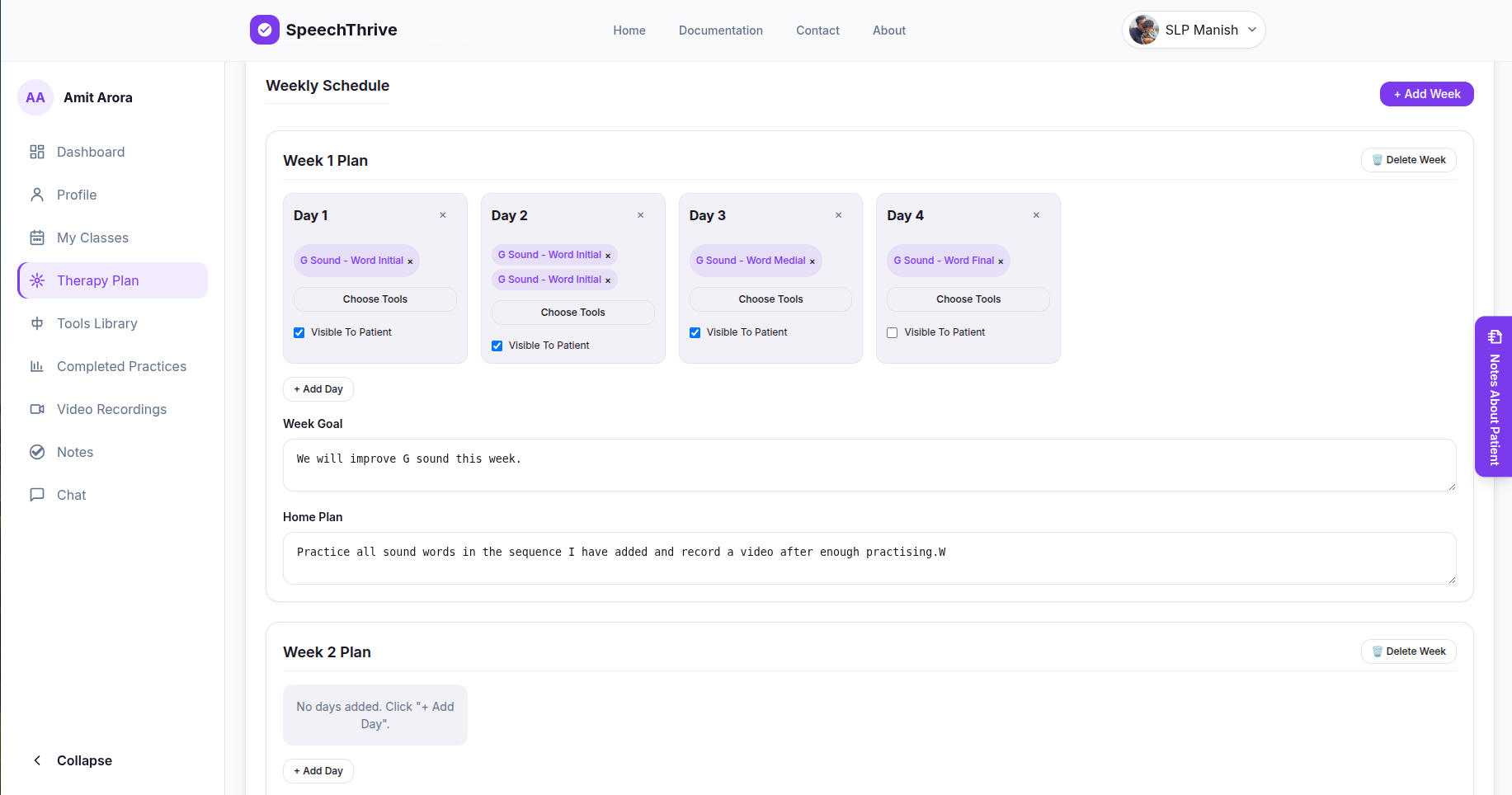
Task: Click the Week Goal textarea resize handle
Action: pos(1452,487)
